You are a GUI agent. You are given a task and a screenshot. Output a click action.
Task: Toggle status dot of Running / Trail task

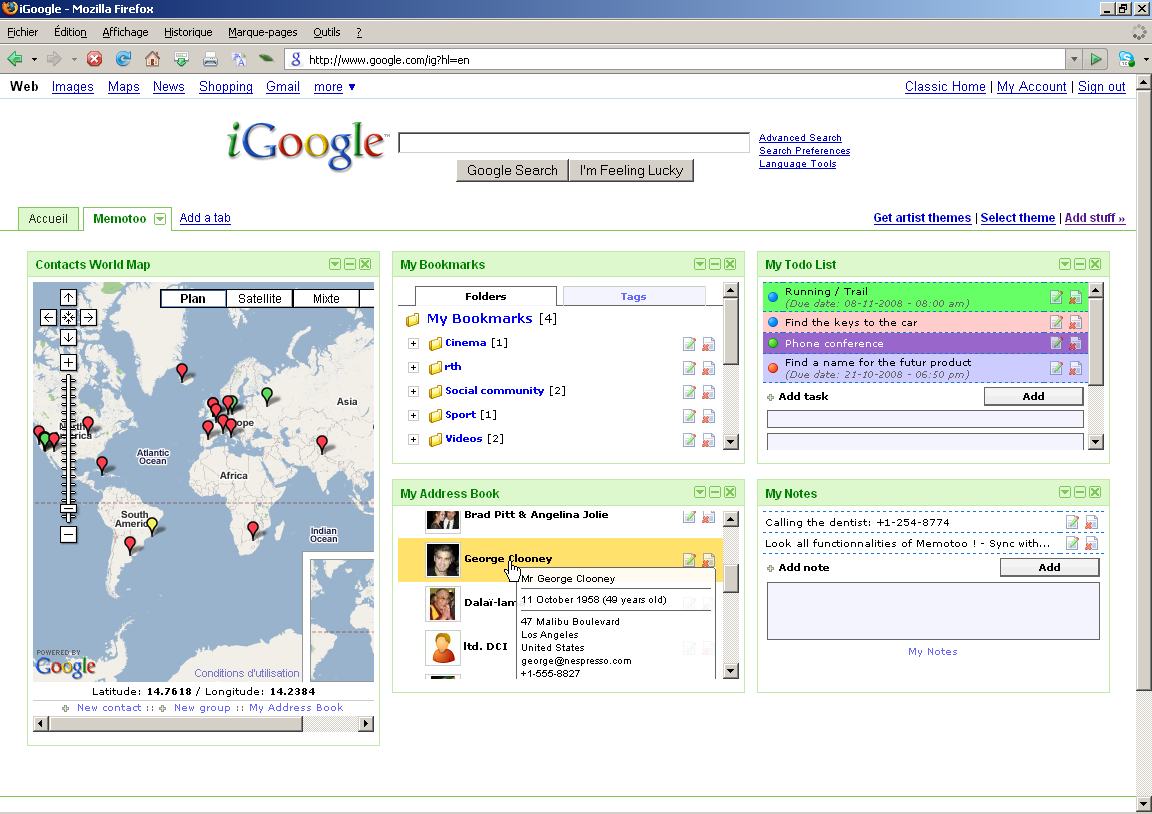[x=773, y=297]
